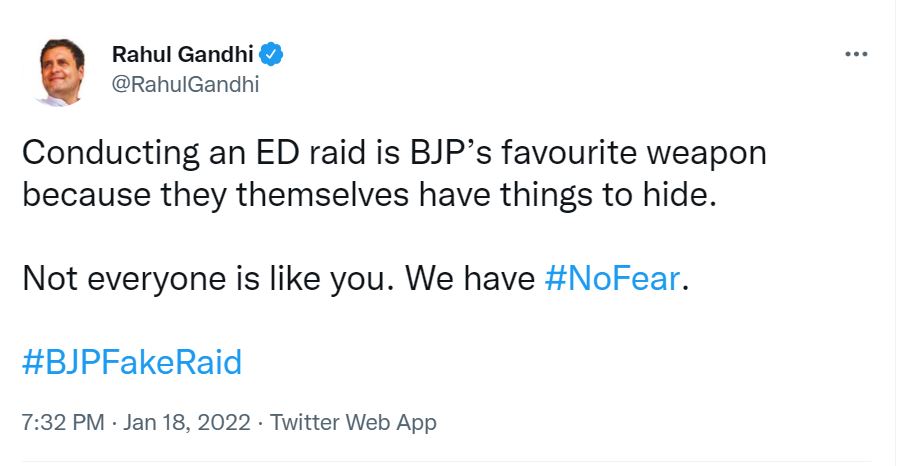Click the 7:32 PM timestamp
Image resolution: width=897 pixels, height=466 pixels.
coord(62,422)
